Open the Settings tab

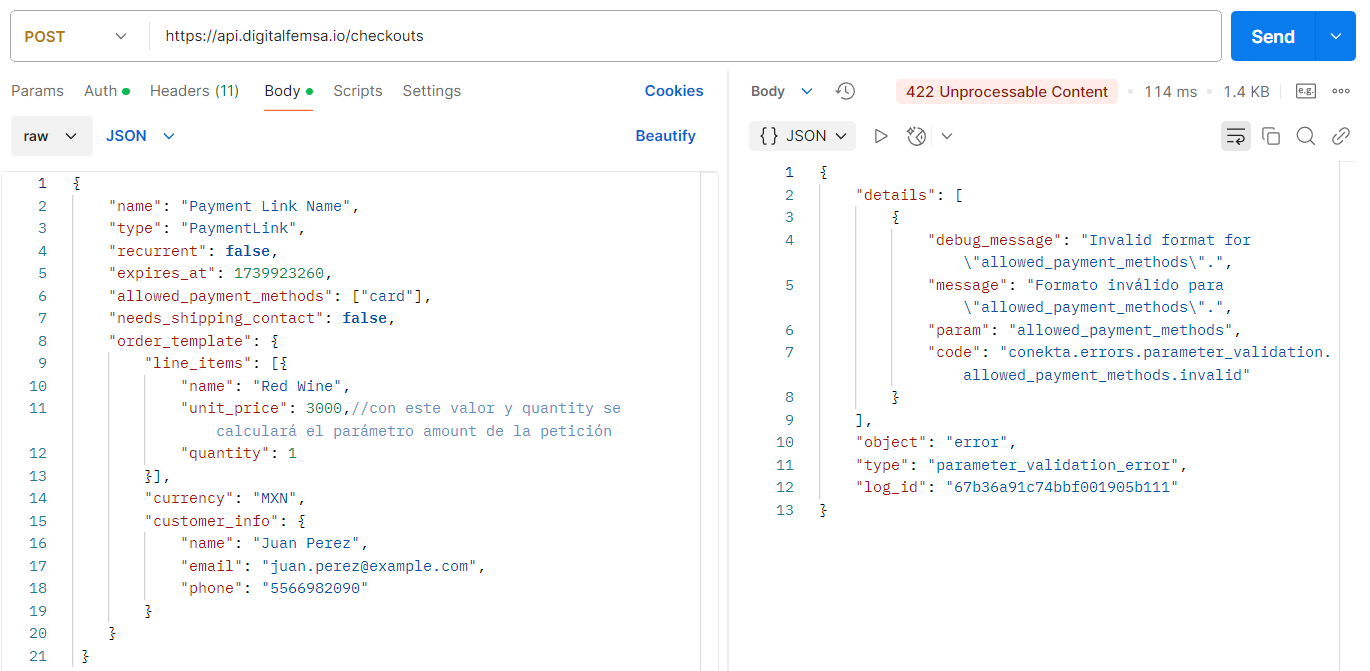[x=432, y=91]
